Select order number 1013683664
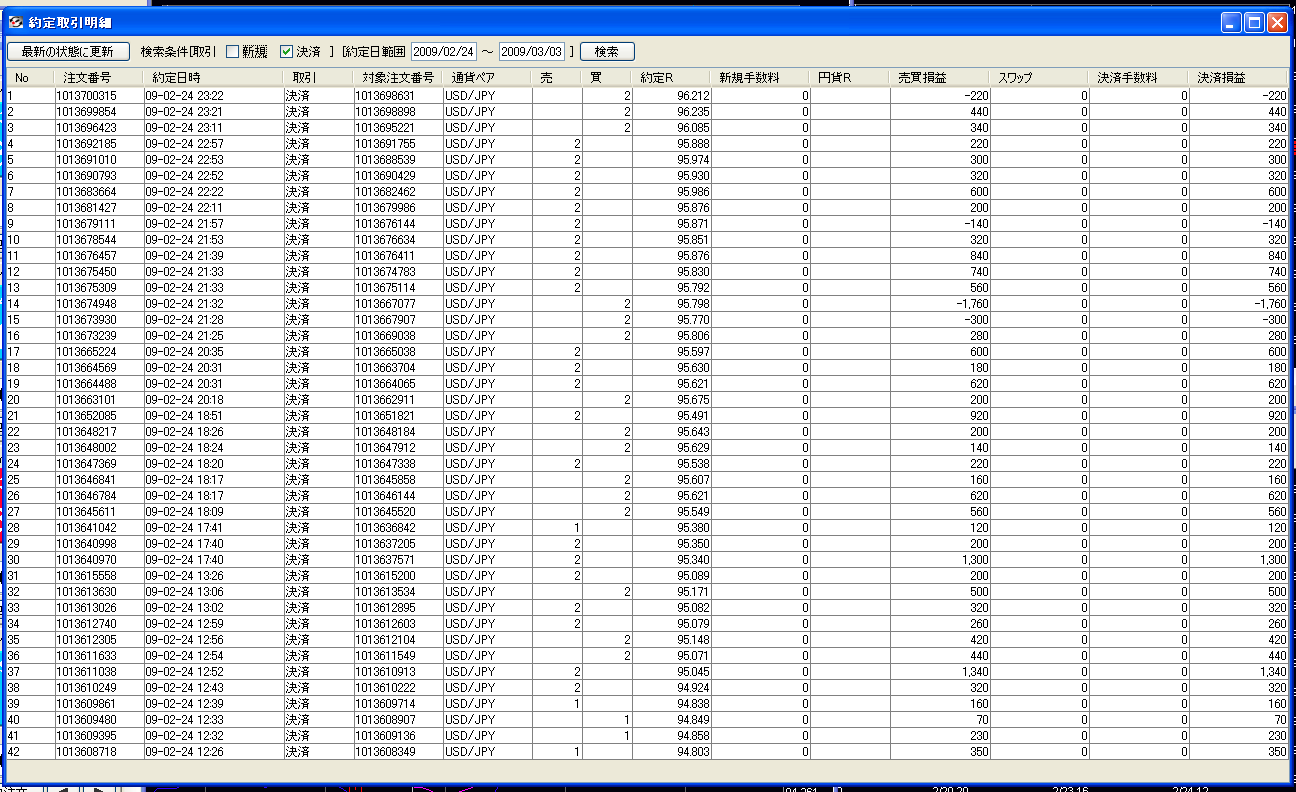Image resolution: width=1296 pixels, height=792 pixels. [x=86, y=192]
